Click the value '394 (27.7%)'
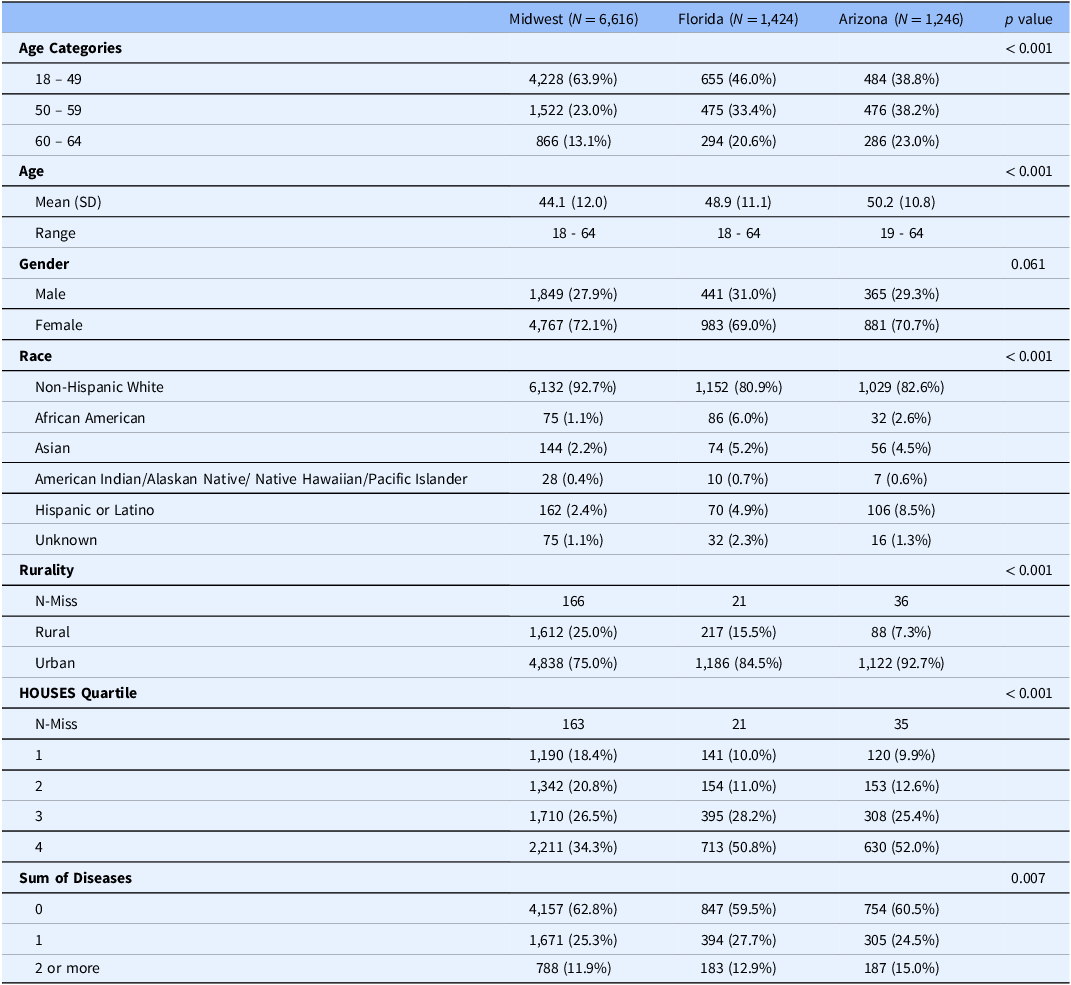 [738, 940]
